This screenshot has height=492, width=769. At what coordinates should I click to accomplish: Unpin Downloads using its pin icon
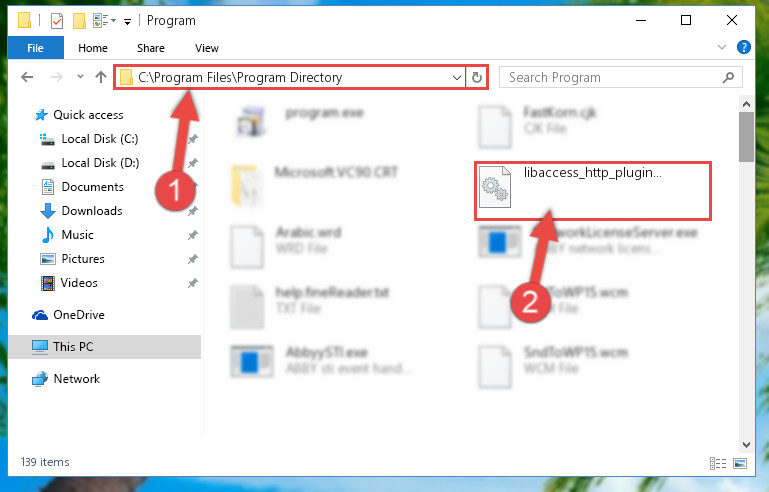[192, 211]
